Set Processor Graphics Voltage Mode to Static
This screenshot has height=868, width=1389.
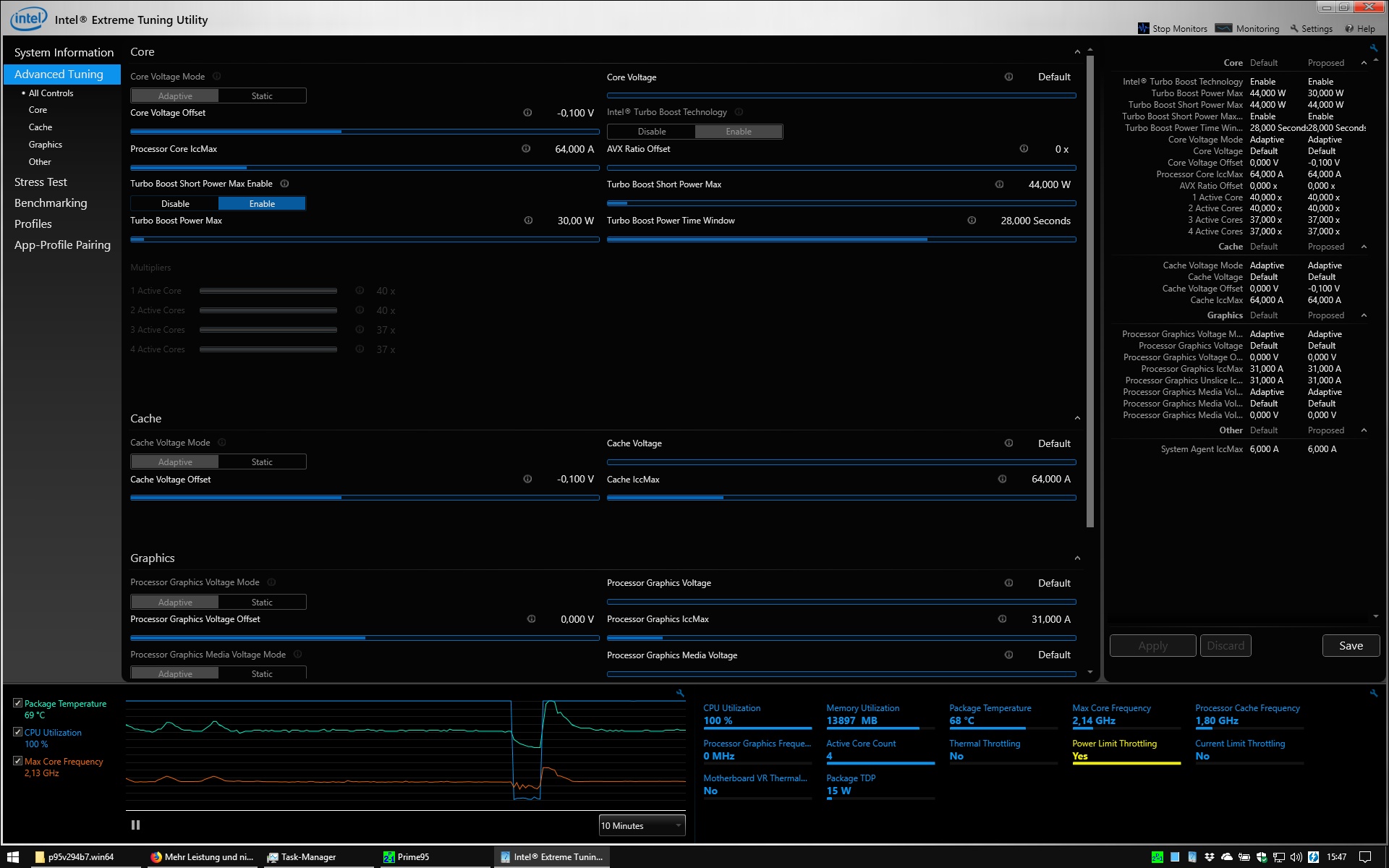click(x=262, y=603)
